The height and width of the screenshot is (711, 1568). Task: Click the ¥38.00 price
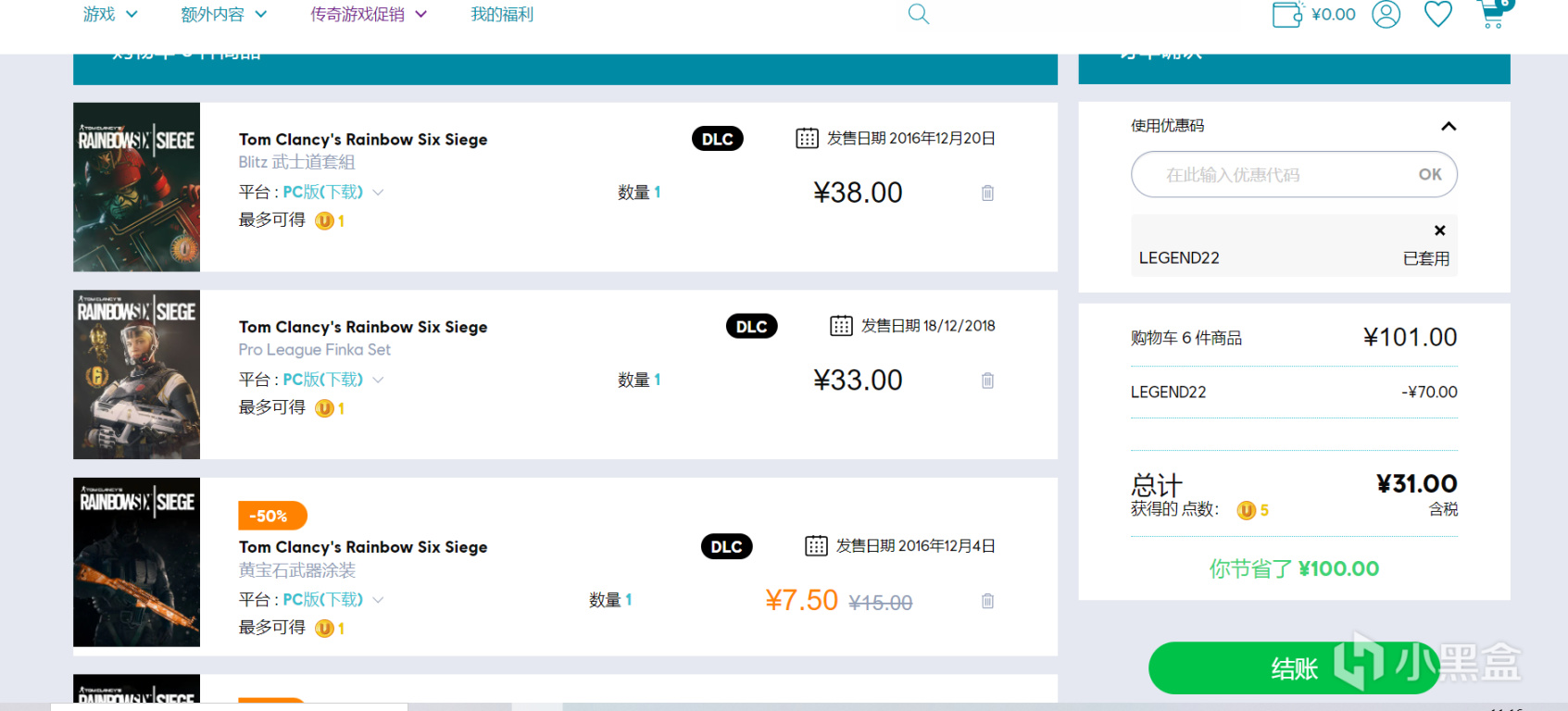pyautogui.click(x=858, y=193)
